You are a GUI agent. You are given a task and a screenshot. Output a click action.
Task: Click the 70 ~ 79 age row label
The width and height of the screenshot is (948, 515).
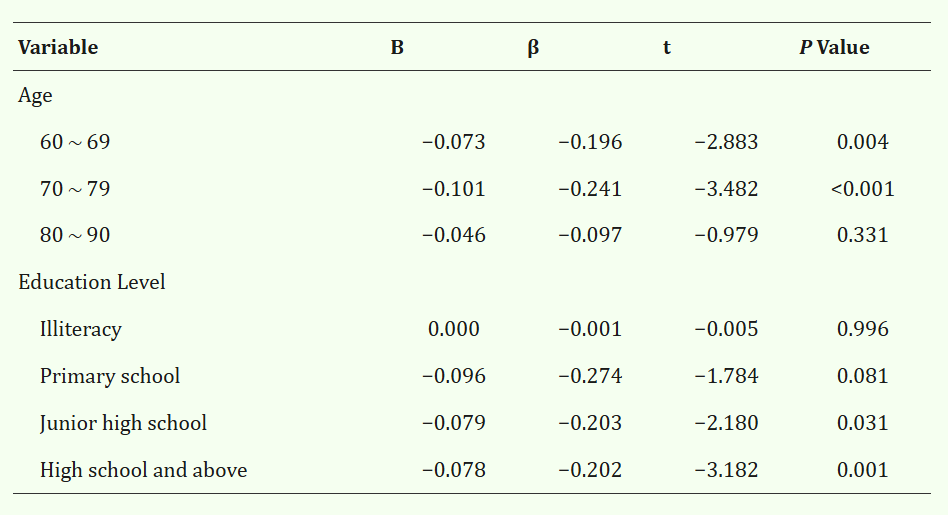point(75,189)
